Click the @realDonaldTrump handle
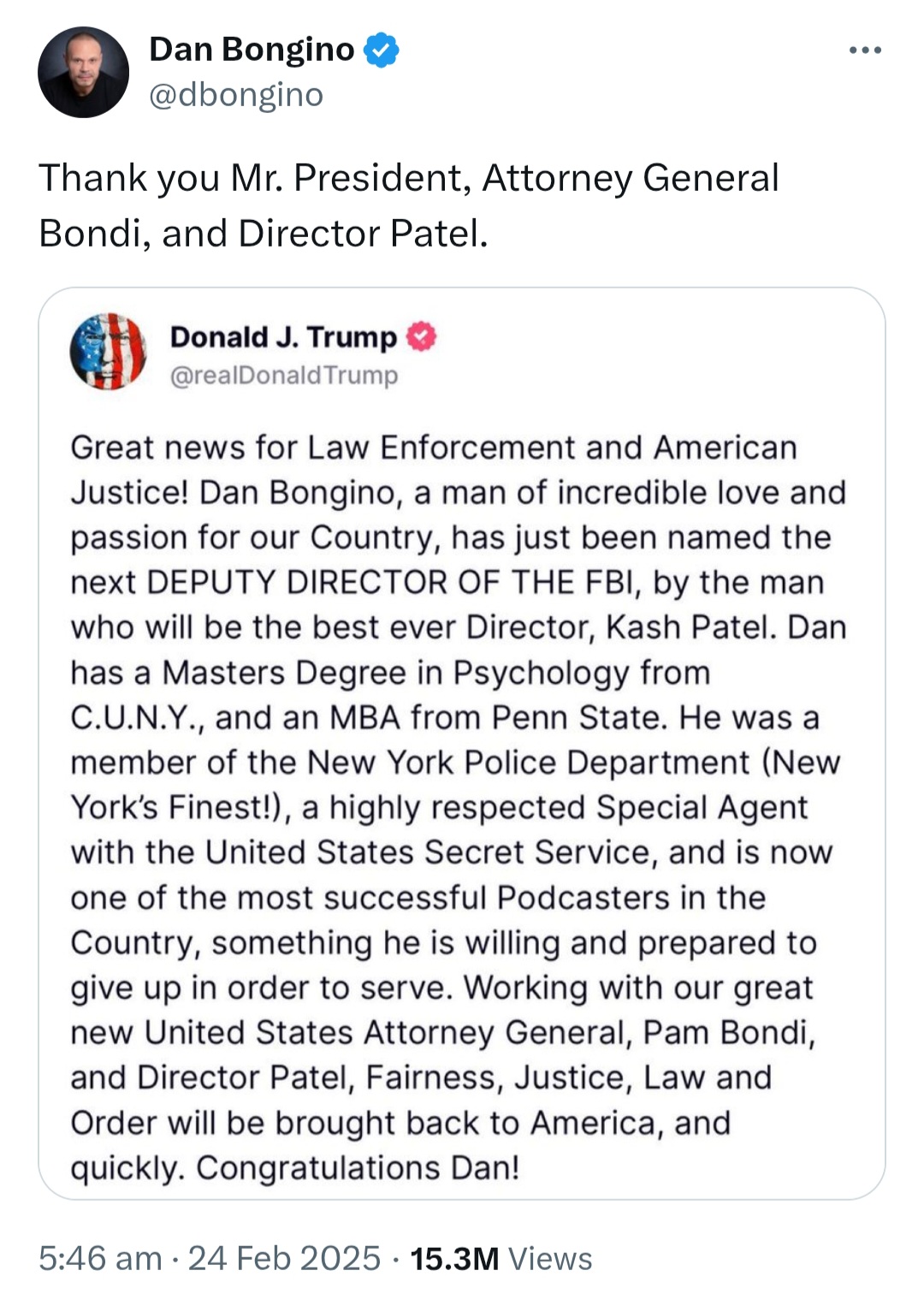Image resolution: width=924 pixels, height=1294 pixels. [284, 375]
